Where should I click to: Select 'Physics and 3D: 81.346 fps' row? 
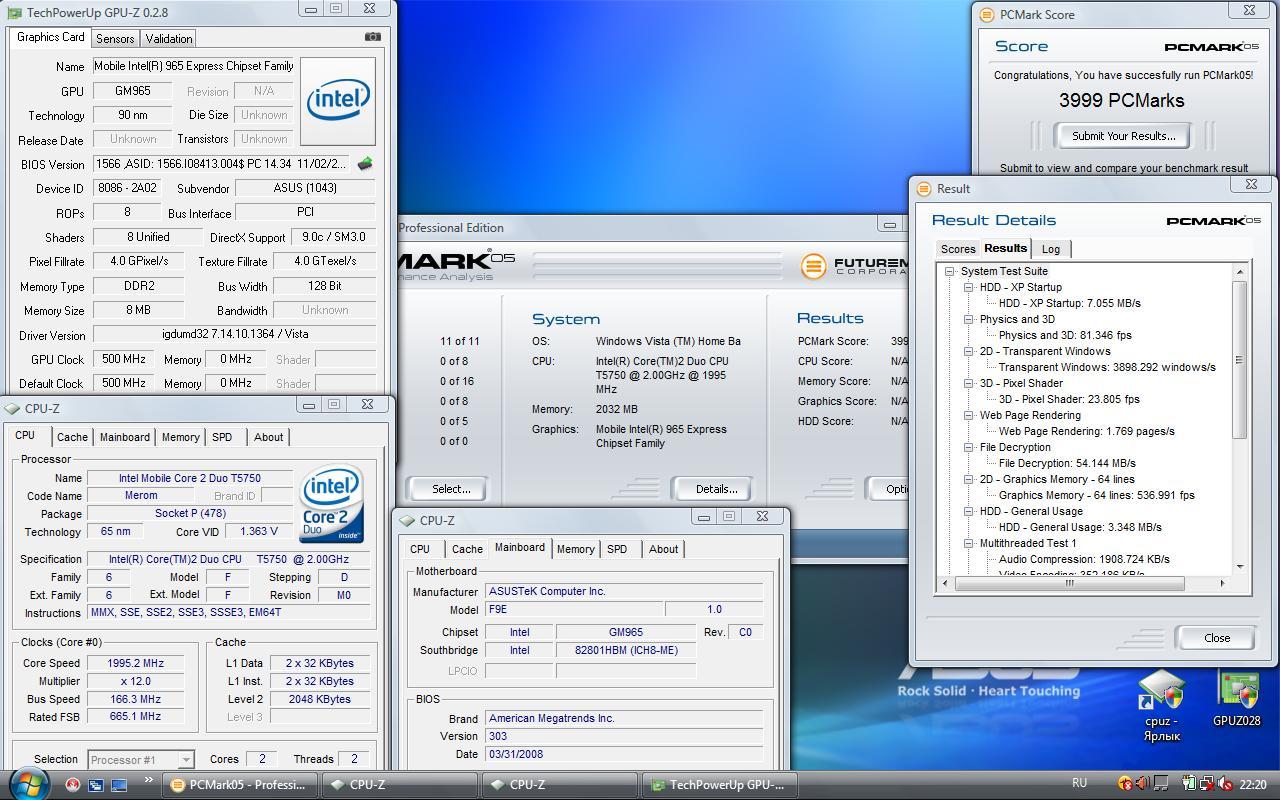click(x=1065, y=335)
